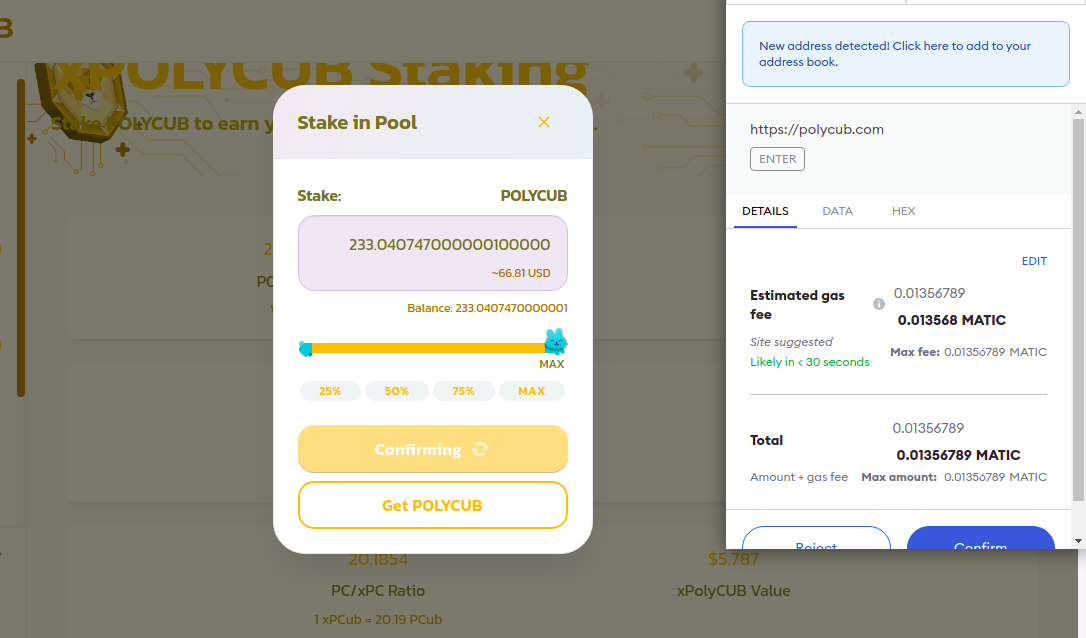Click the blue bunny slider handle
Image resolution: width=1086 pixels, height=638 pixels.
click(x=555, y=342)
